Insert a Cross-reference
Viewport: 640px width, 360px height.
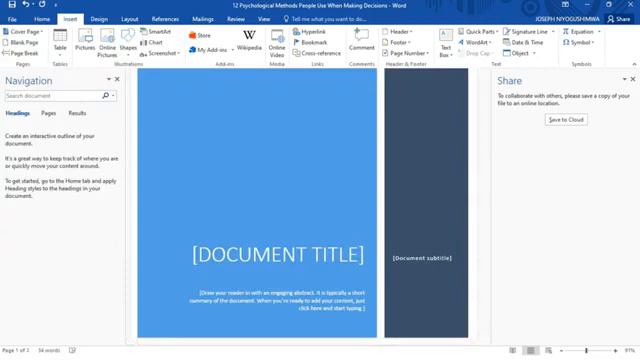pos(317,53)
